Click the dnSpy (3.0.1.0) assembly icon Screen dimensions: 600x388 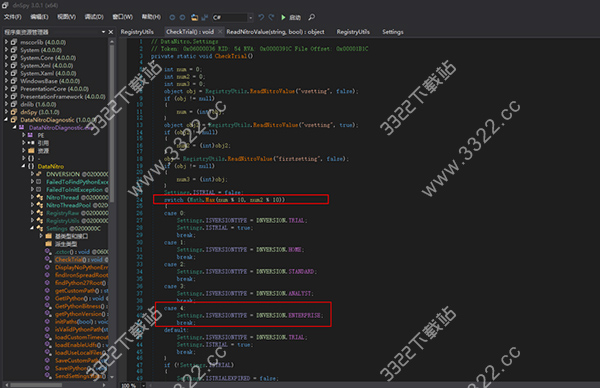click(14, 112)
